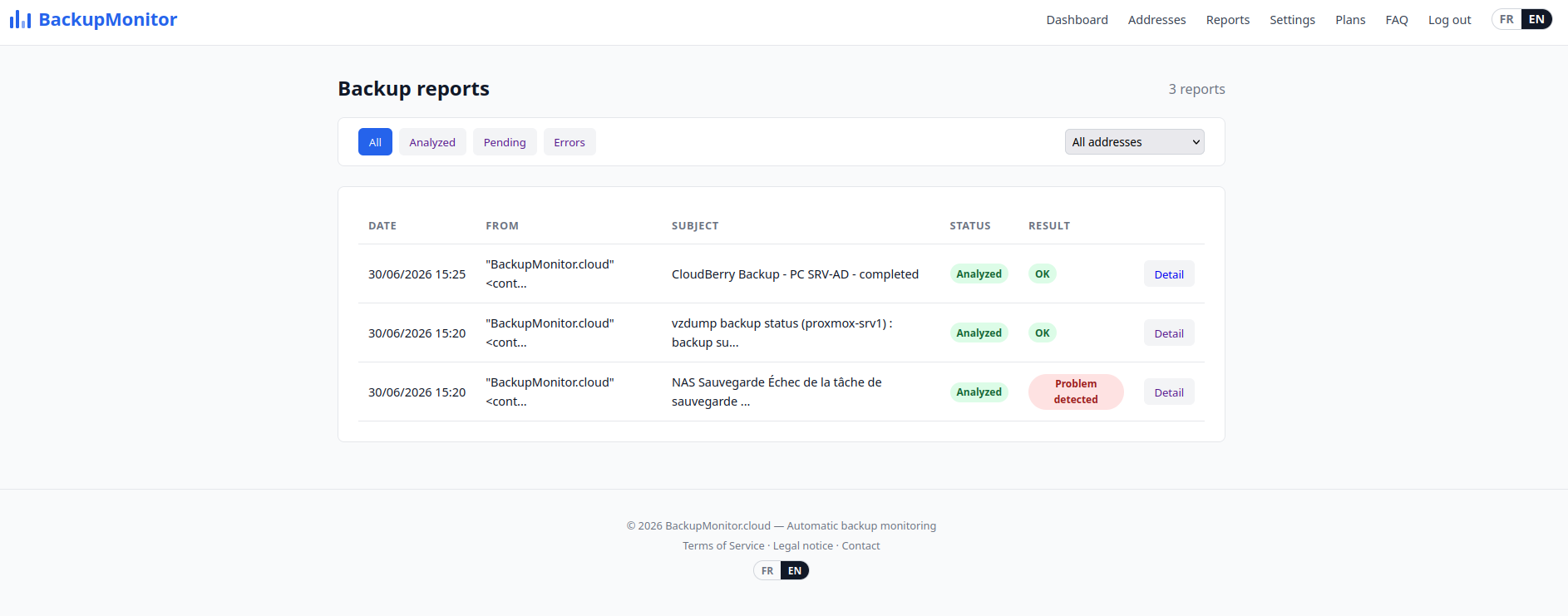The height and width of the screenshot is (616, 1568).
Task: Click the SUBJECT column header
Action: (x=695, y=226)
